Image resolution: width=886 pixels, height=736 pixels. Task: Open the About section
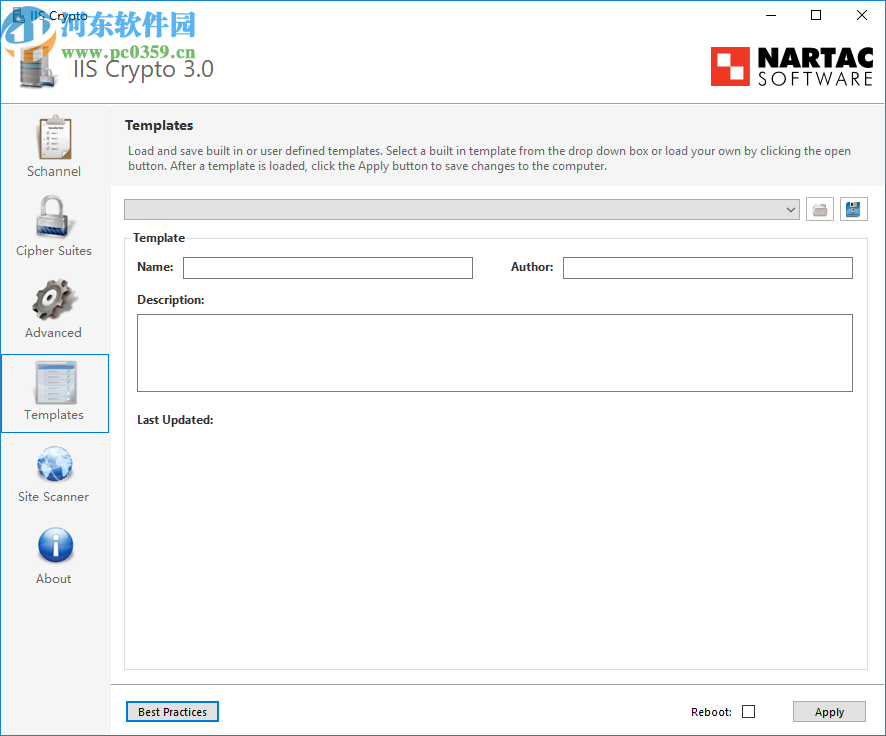click(54, 553)
